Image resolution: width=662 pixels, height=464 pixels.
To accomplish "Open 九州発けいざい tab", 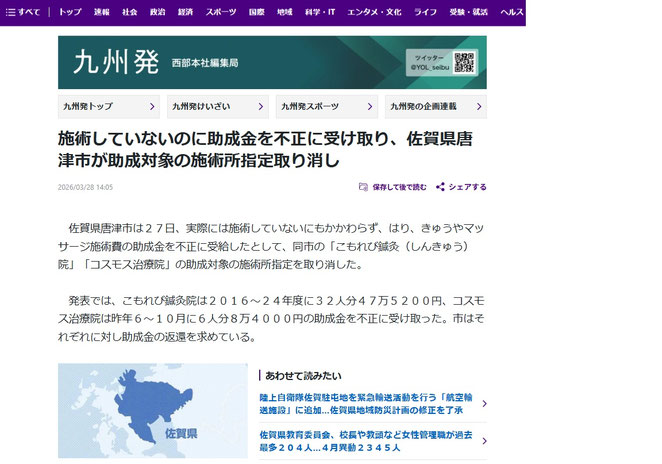I will tap(218, 106).
